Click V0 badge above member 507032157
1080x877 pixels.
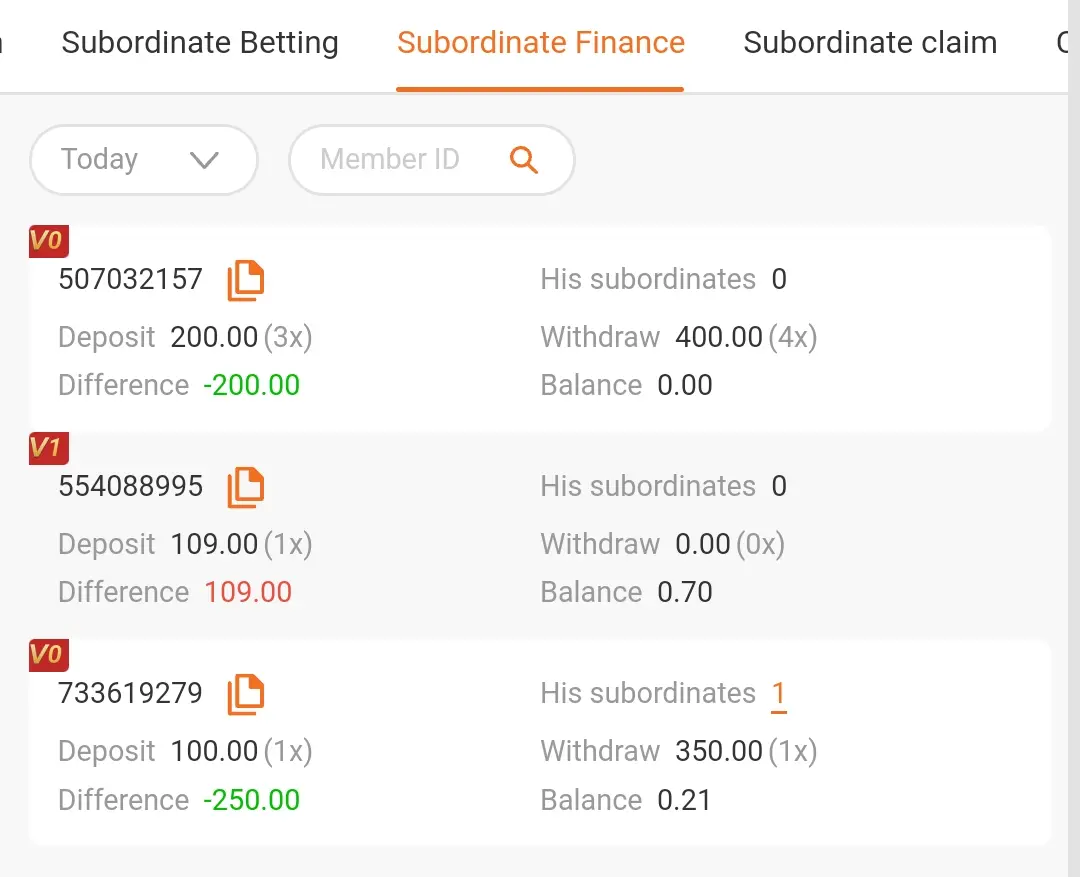tap(49, 241)
